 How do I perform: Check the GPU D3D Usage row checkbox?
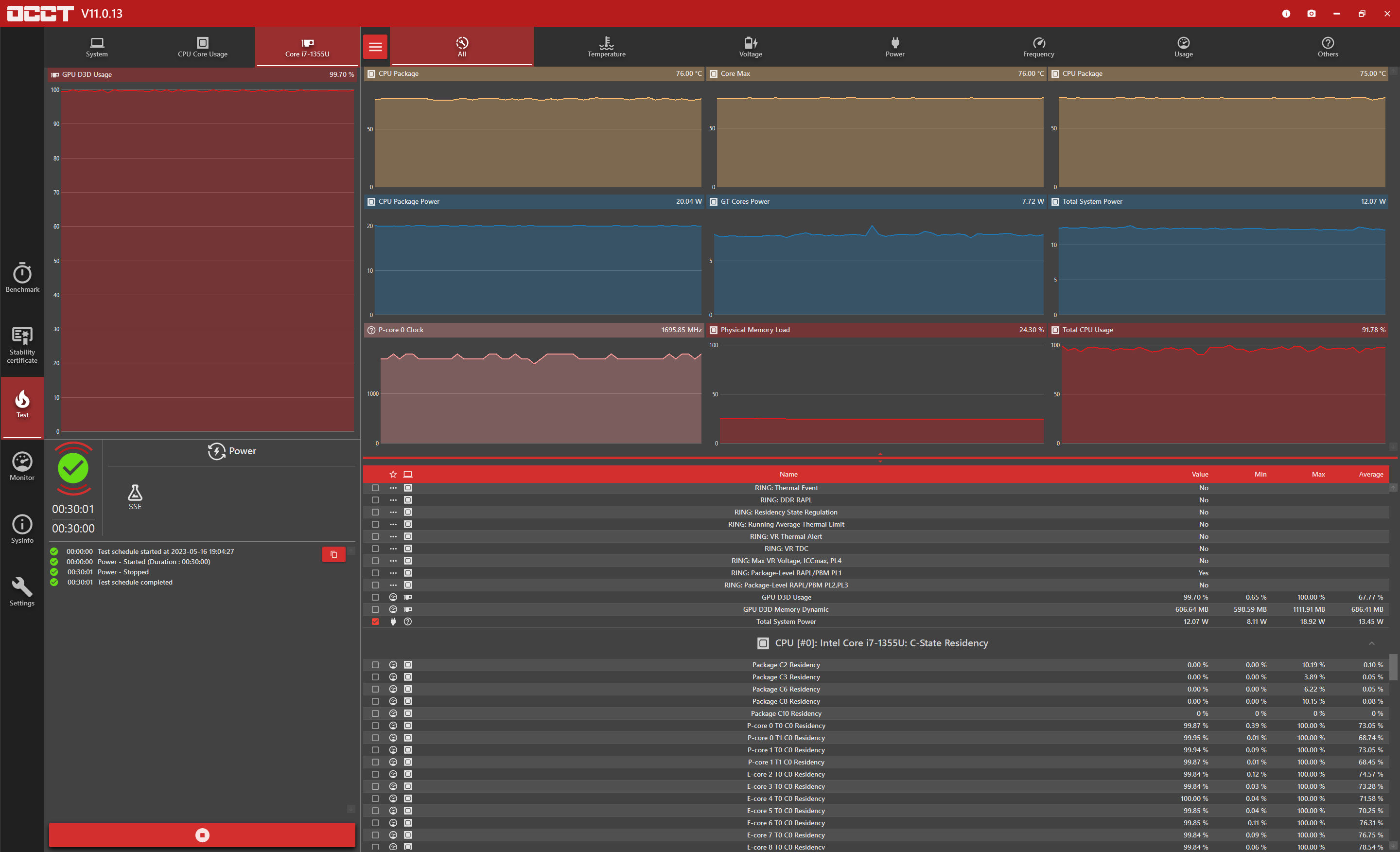376,597
